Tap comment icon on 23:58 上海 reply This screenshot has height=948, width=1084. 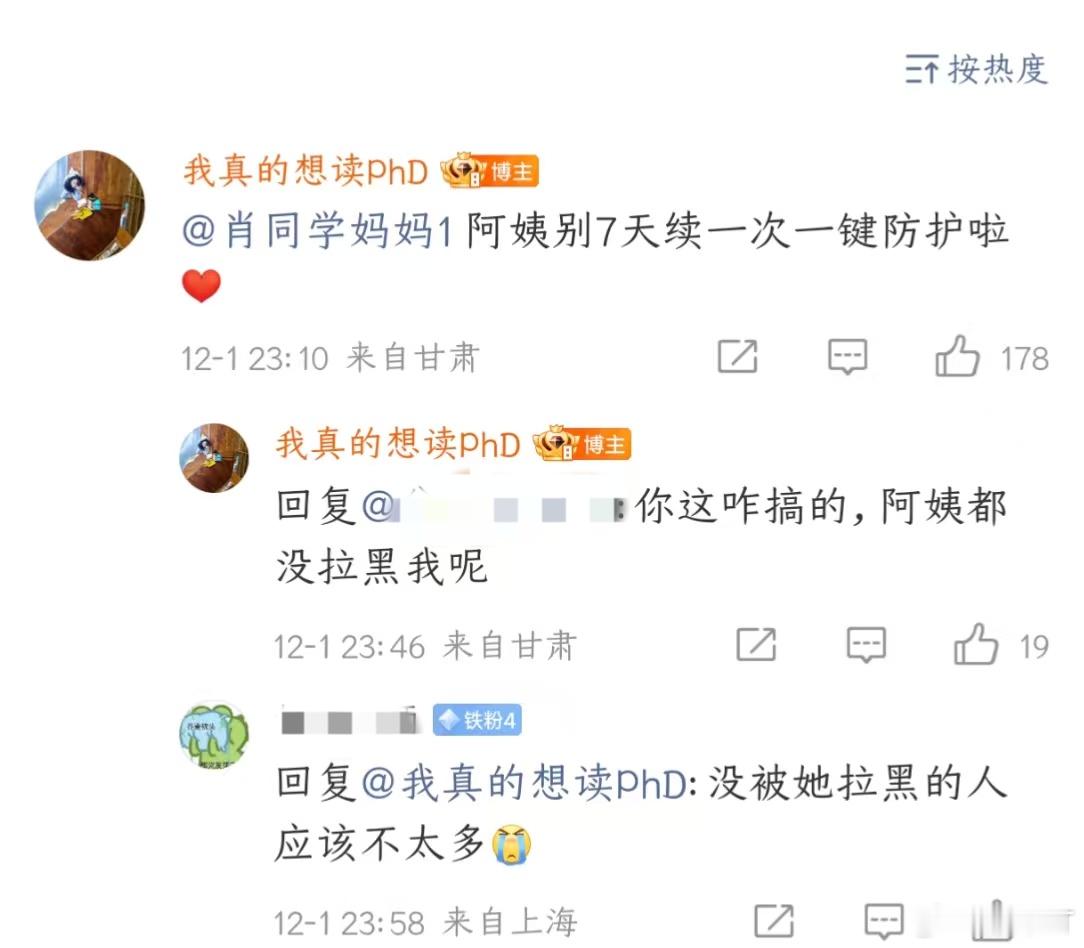pyautogui.click(x=884, y=920)
